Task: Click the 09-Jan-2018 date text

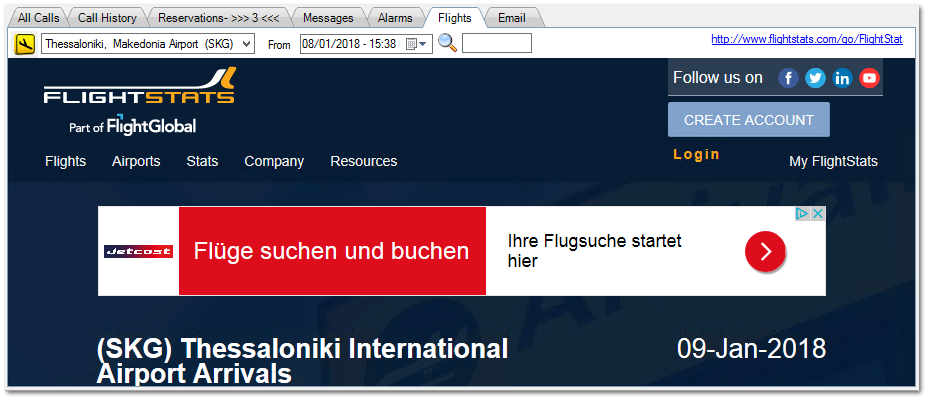Action: pos(751,349)
